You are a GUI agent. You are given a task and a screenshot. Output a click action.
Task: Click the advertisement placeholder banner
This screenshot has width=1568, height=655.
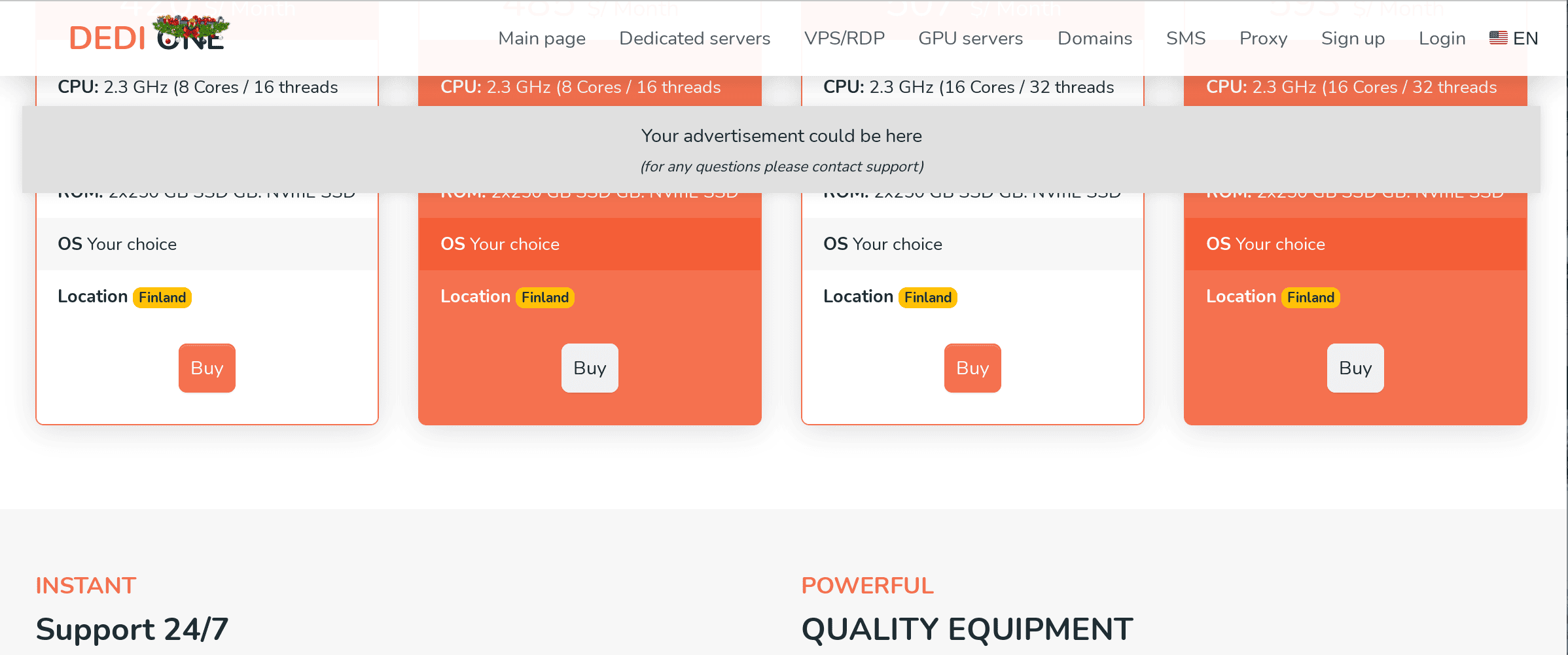(x=783, y=149)
